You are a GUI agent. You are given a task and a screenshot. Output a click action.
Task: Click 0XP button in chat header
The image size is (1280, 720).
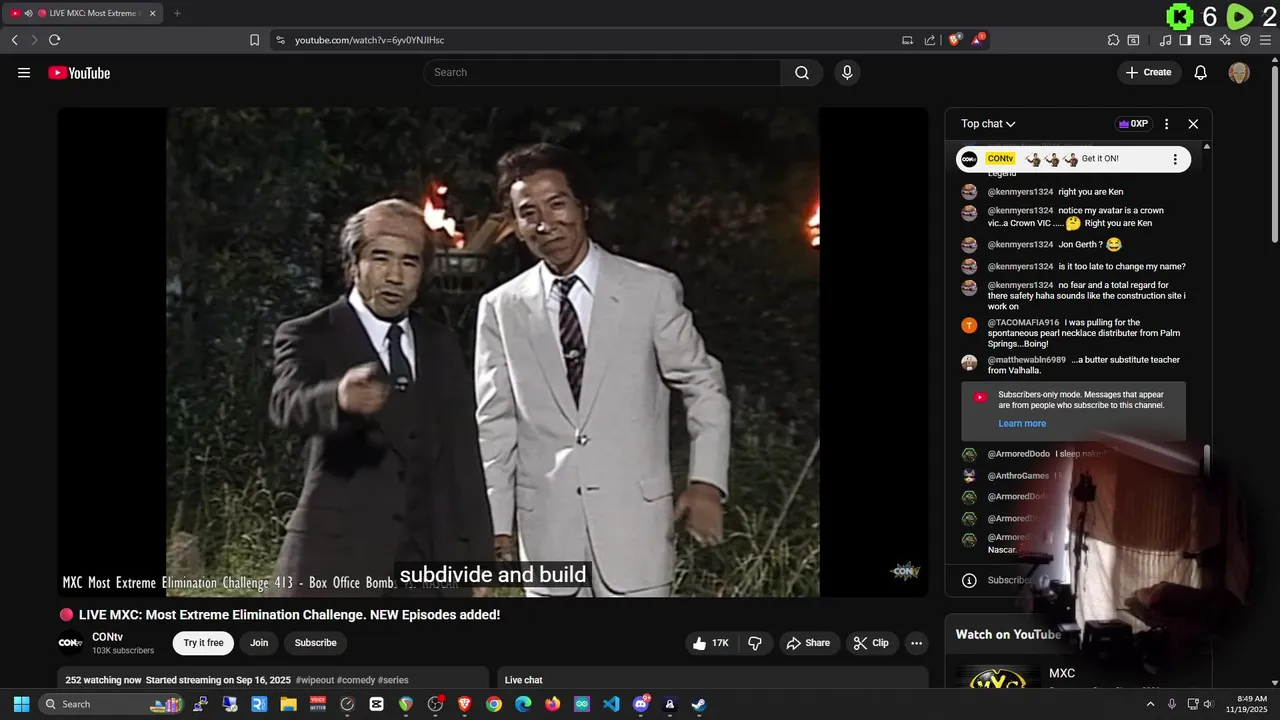(x=1133, y=124)
